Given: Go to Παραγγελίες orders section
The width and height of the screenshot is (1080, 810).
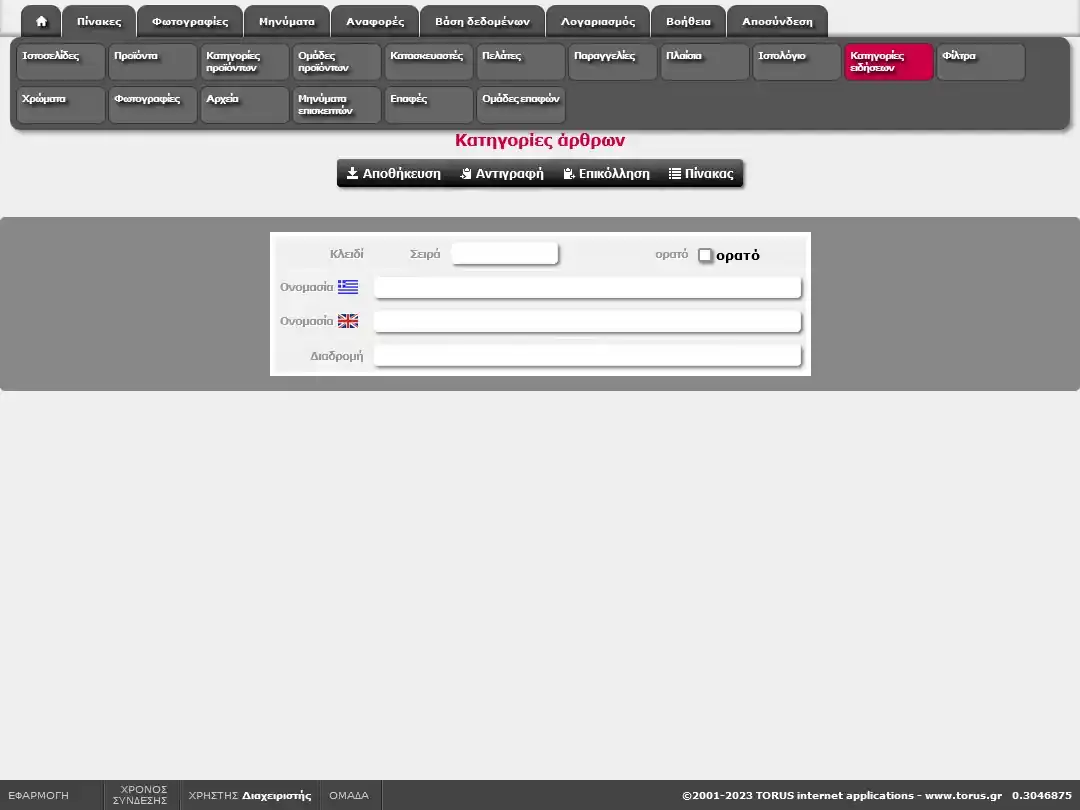Looking at the screenshot, I should click(x=612, y=62).
